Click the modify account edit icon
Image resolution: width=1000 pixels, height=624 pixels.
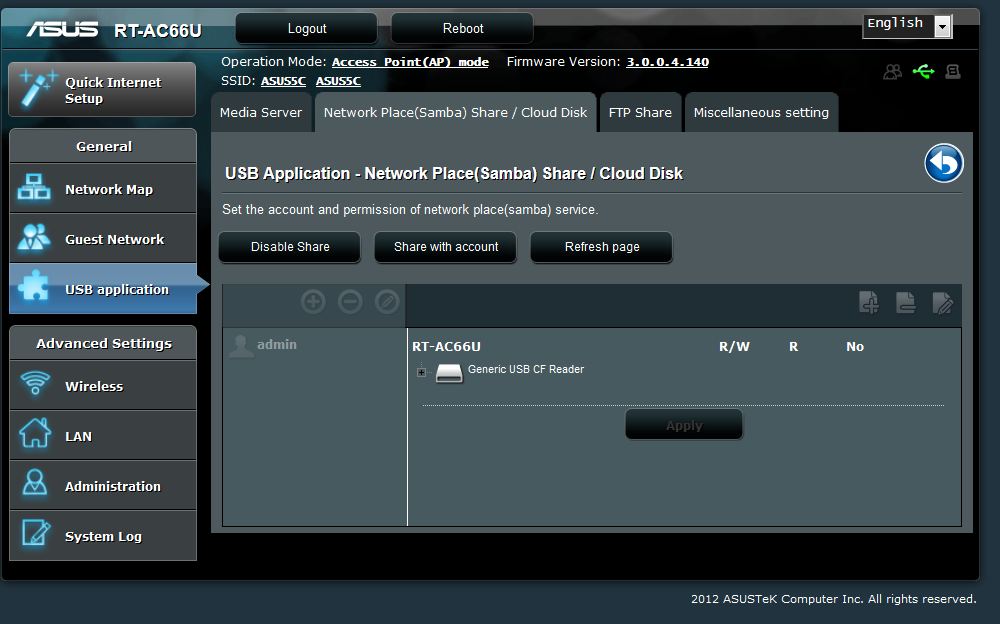point(386,301)
